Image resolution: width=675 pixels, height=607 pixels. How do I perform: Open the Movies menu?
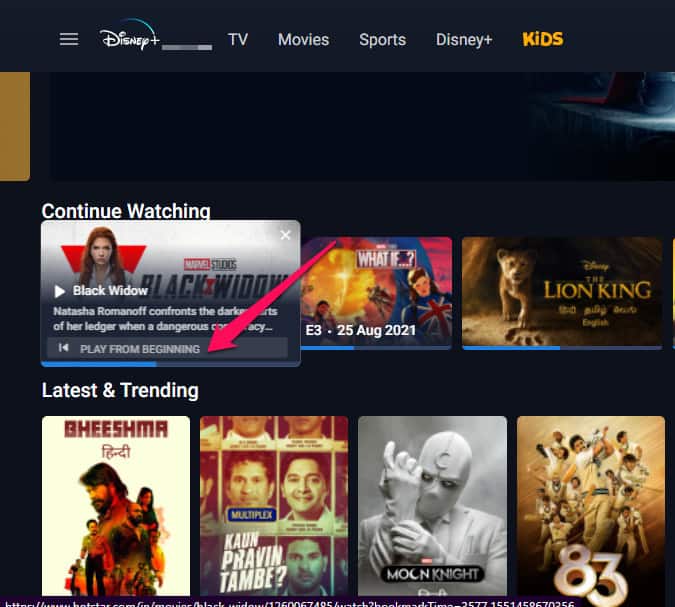pyautogui.click(x=303, y=40)
